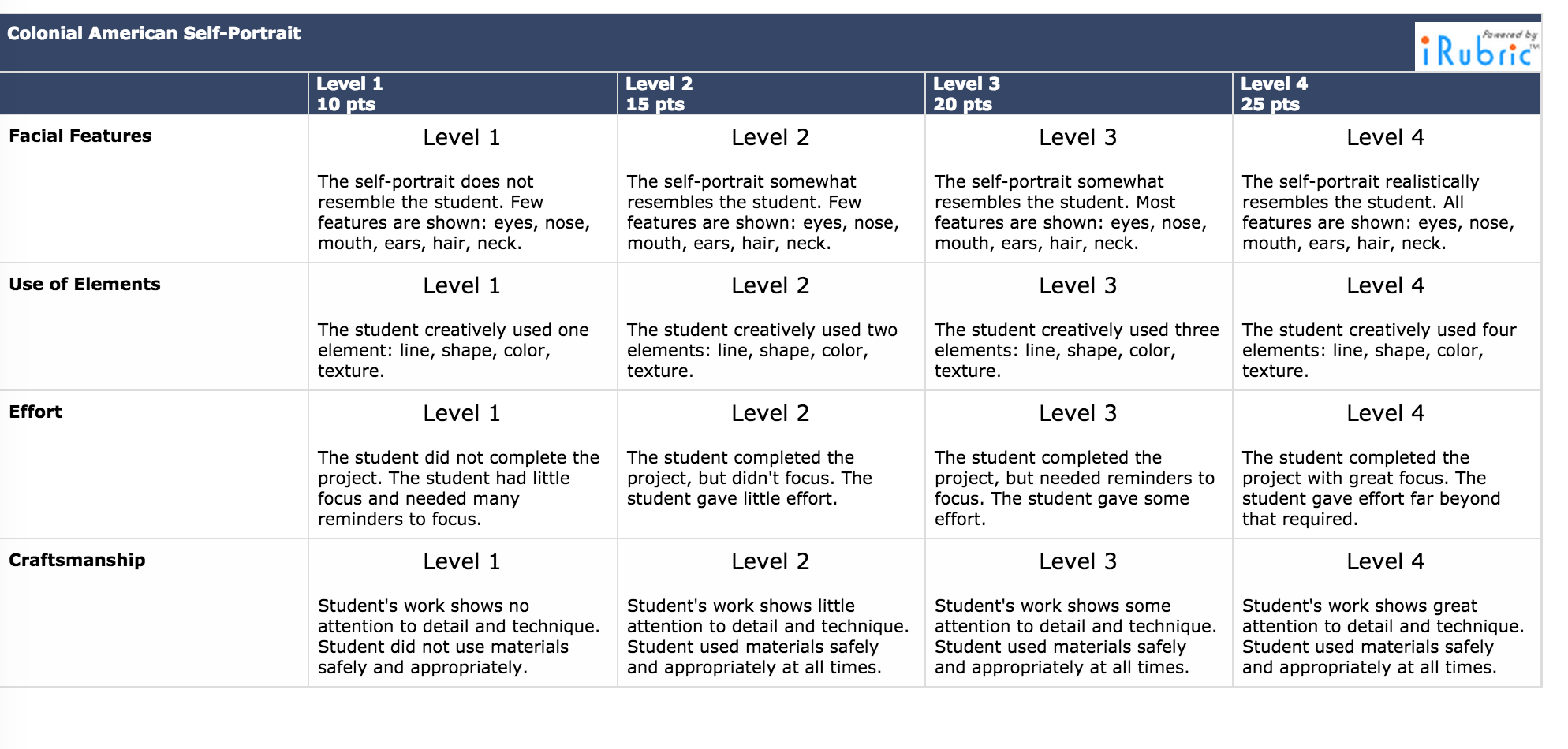Click the Effort criterion label
The height and width of the screenshot is (749, 1568).
tap(35, 412)
